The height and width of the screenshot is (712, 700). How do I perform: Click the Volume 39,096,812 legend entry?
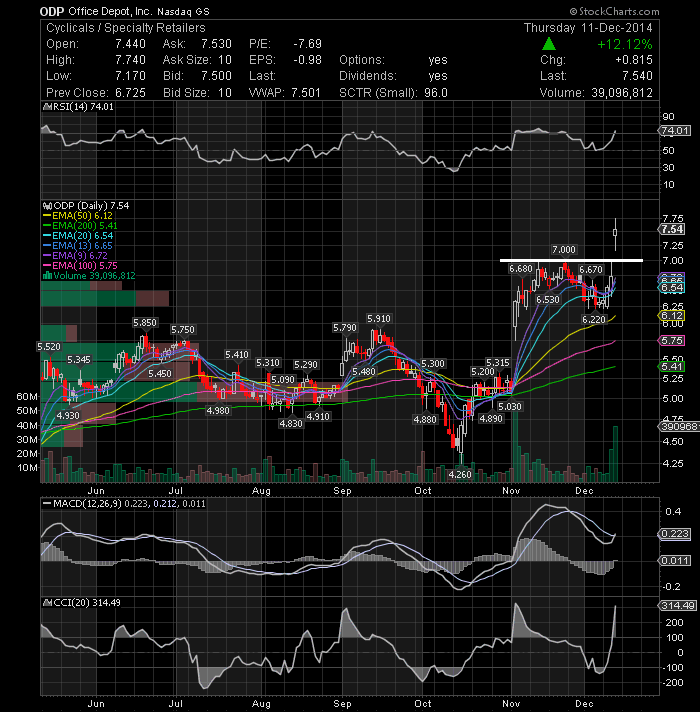89,276
